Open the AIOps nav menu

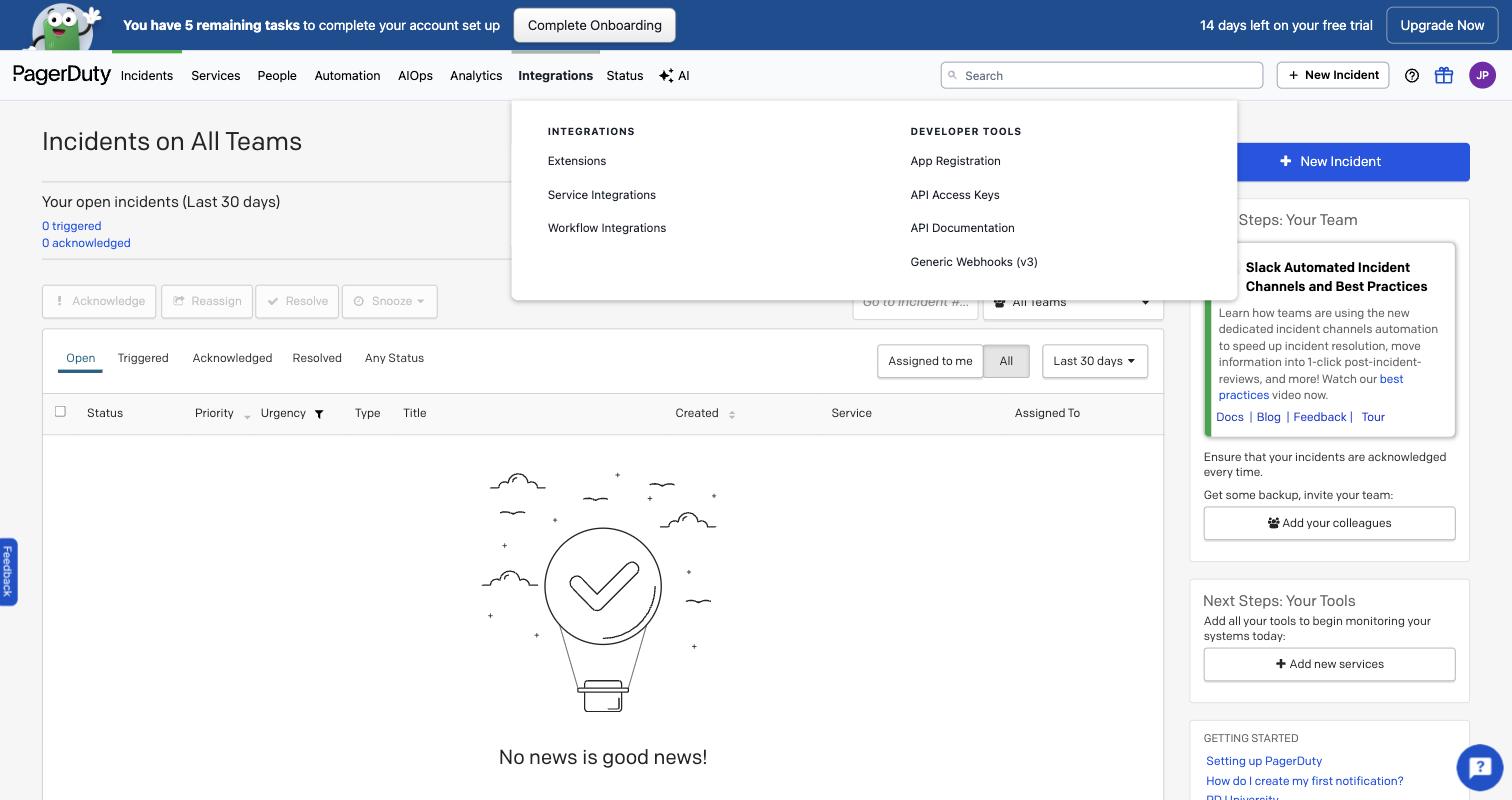point(415,76)
